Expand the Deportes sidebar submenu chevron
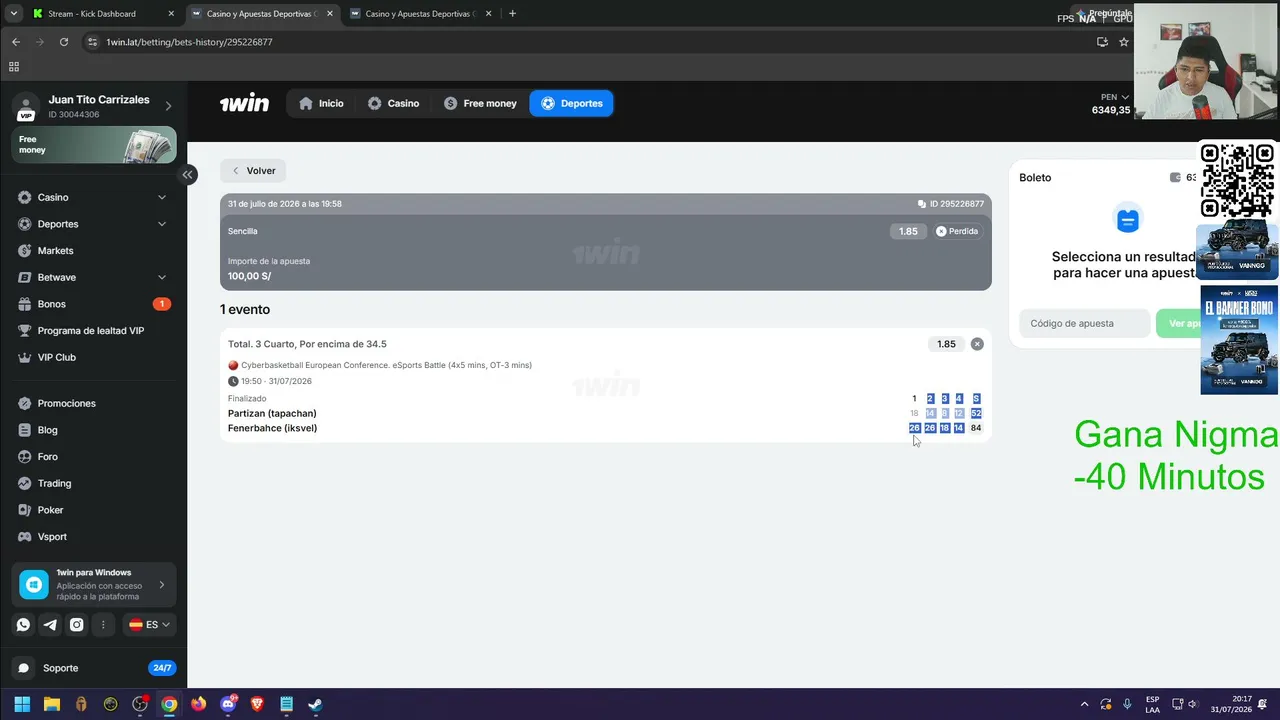 (162, 224)
